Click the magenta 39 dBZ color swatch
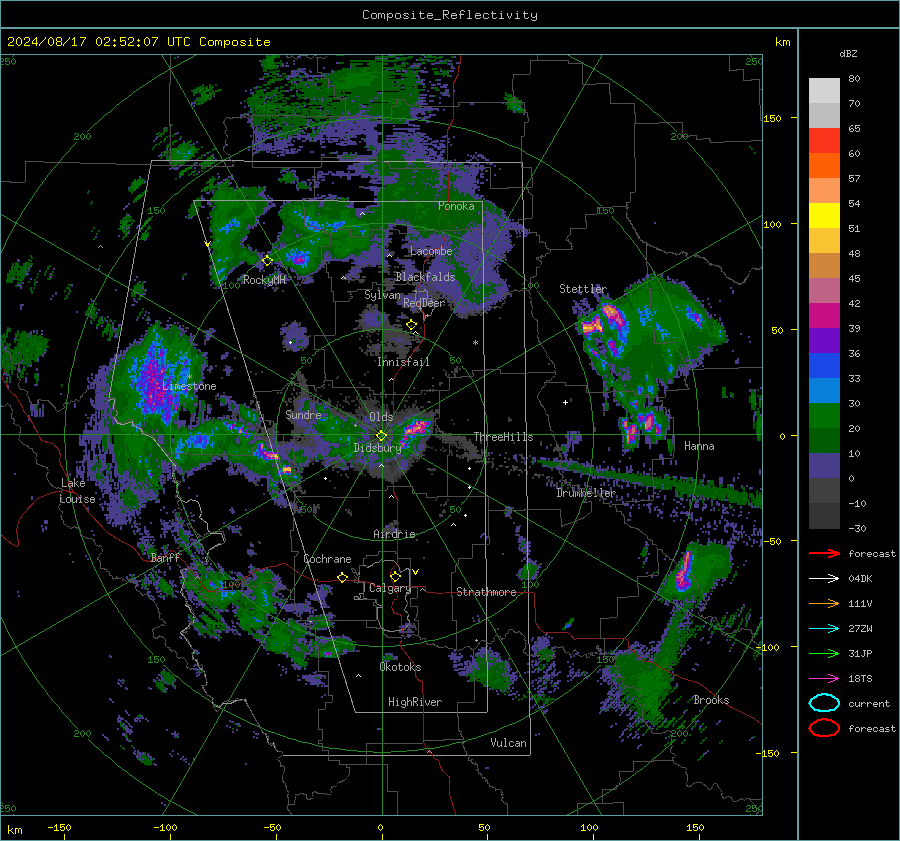Image resolution: width=900 pixels, height=841 pixels. click(824, 316)
